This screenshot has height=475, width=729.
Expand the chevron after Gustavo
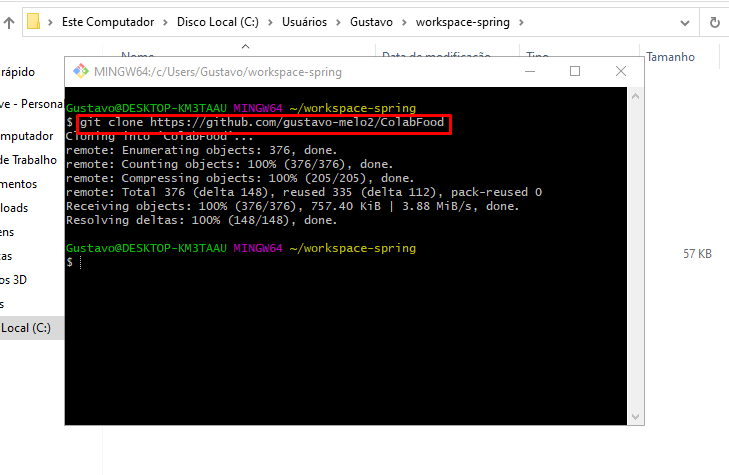(404, 22)
